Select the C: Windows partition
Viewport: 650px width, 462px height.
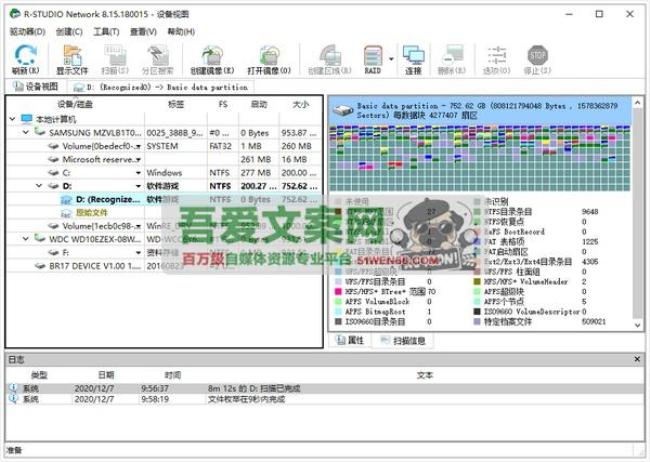(x=164, y=173)
